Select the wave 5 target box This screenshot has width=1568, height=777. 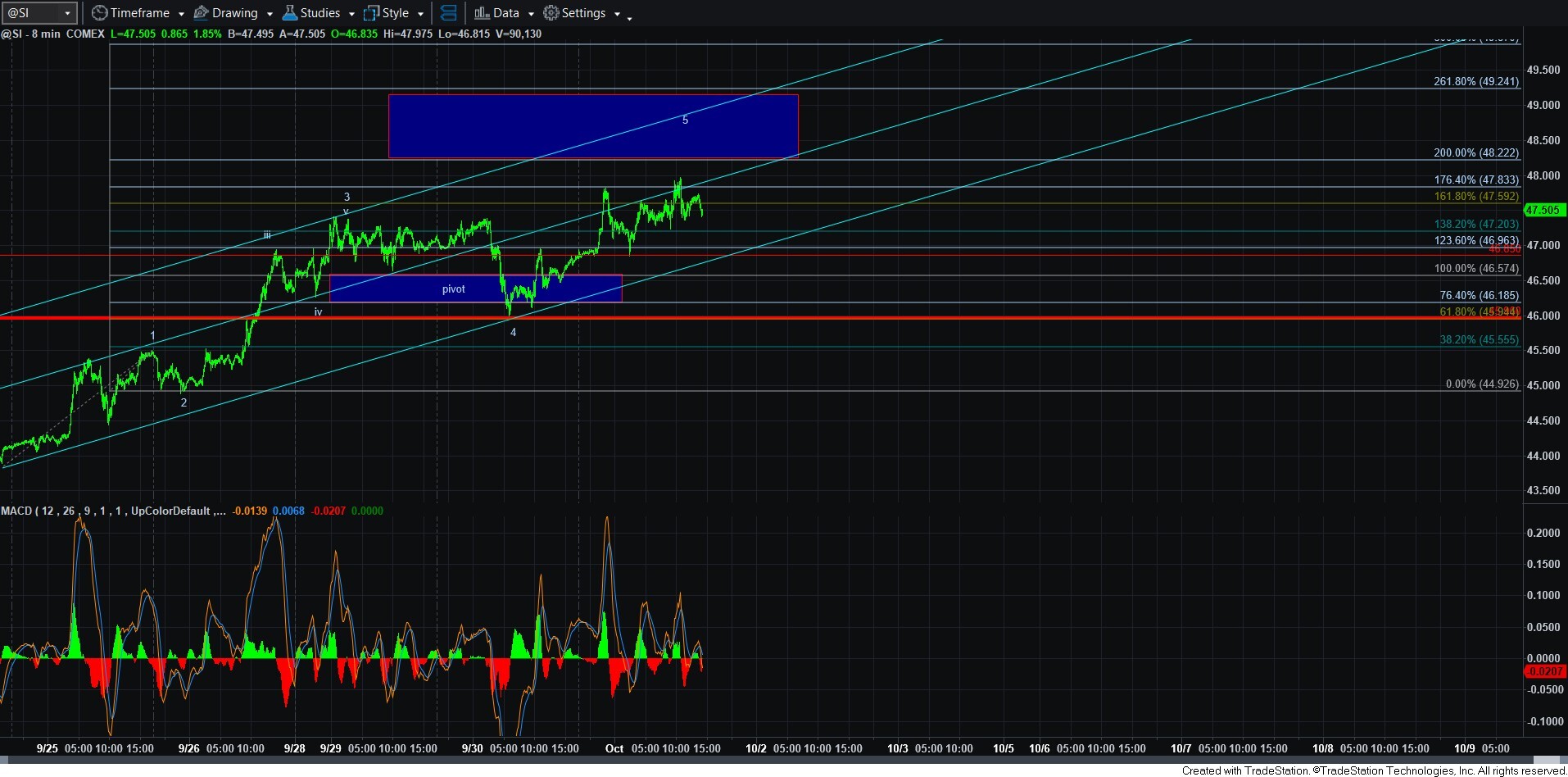[x=592, y=126]
